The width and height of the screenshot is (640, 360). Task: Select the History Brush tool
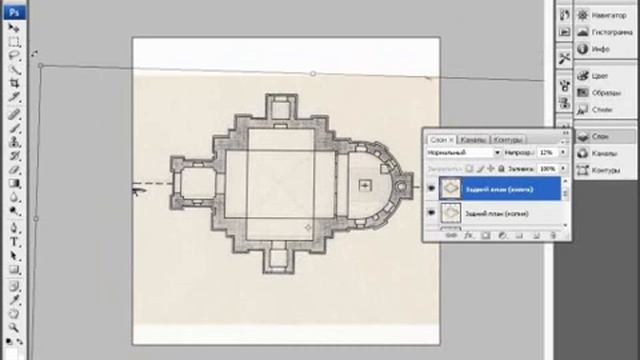click(14, 156)
